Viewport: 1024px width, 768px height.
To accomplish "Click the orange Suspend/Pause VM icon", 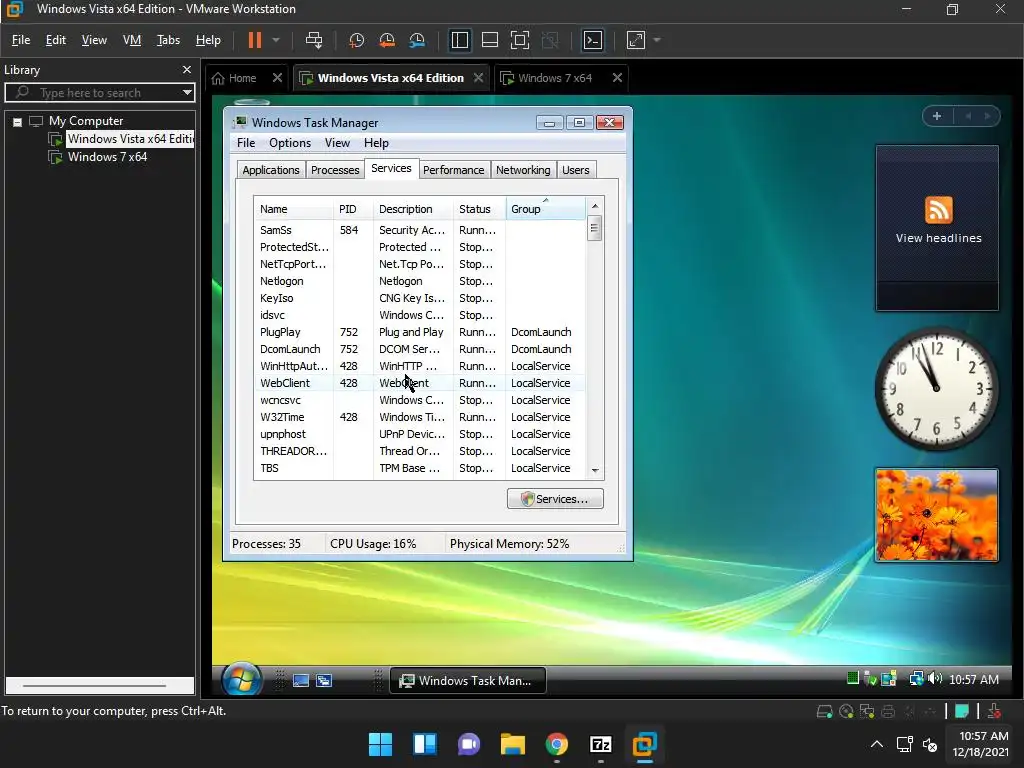I will click(255, 40).
